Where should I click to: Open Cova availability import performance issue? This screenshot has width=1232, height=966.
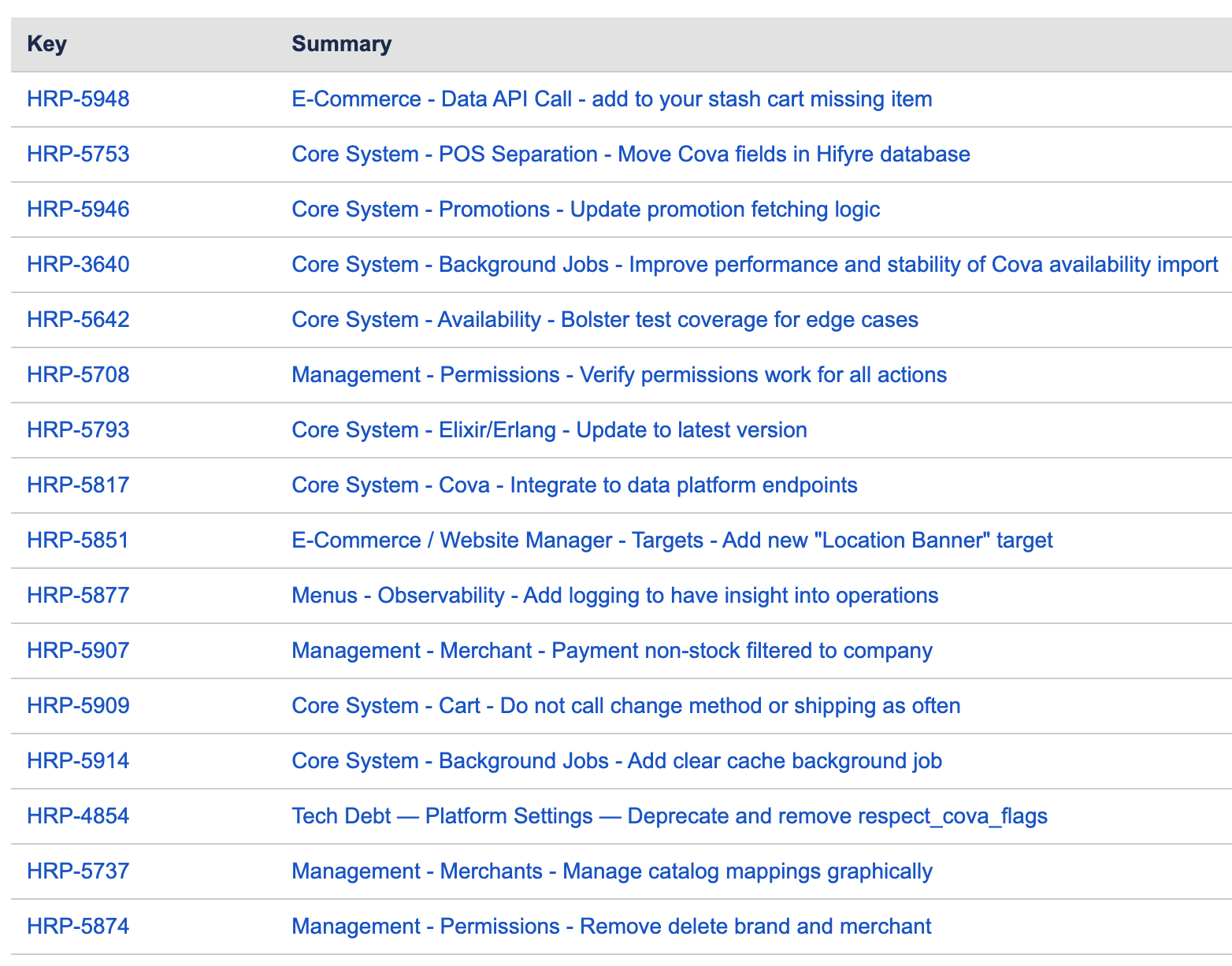pyautogui.click(x=754, y=265)
